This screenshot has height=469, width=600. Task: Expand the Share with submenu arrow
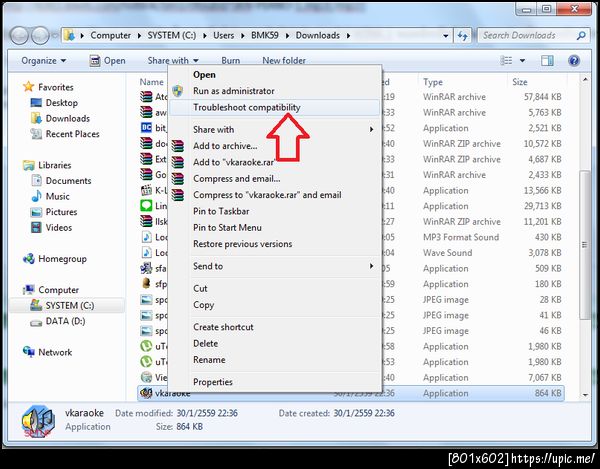click(371, 129)
